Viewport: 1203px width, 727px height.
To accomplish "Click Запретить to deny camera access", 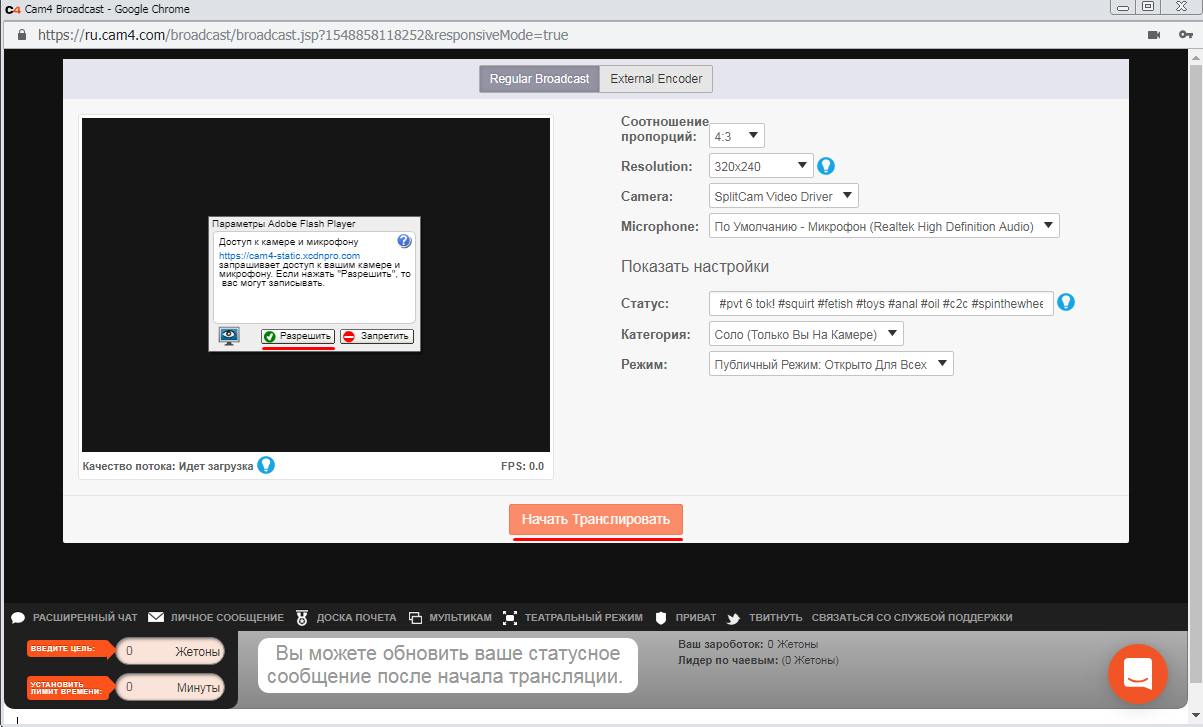I will [376, 336].
